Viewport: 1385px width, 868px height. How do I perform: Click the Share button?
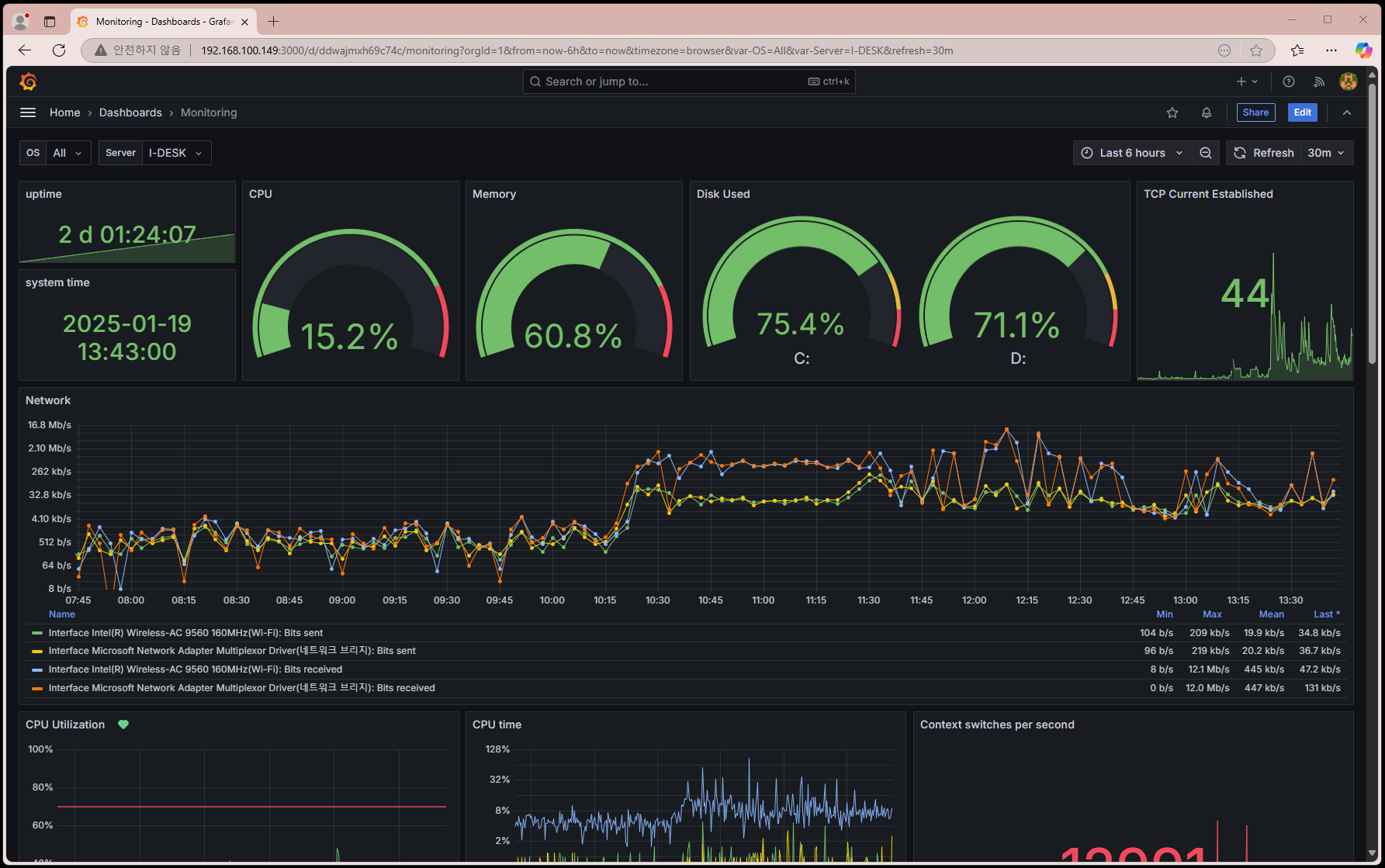[1255, 112]
